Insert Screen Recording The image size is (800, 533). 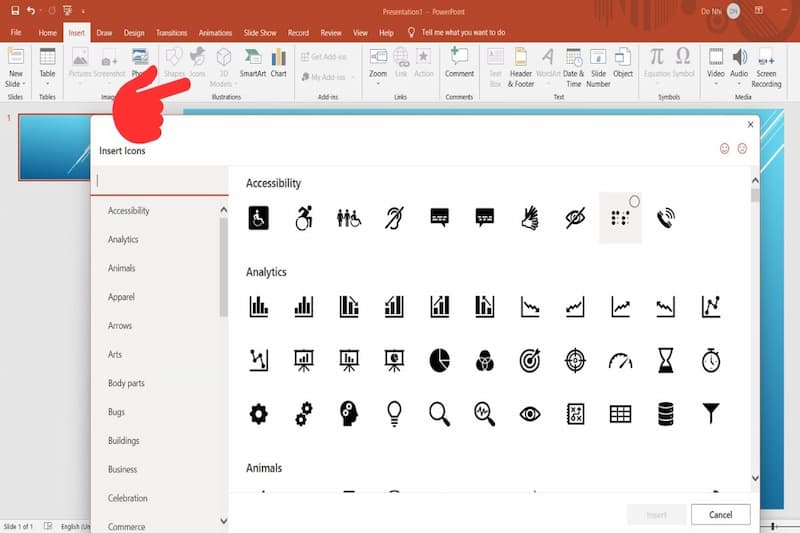click(766, 68)
